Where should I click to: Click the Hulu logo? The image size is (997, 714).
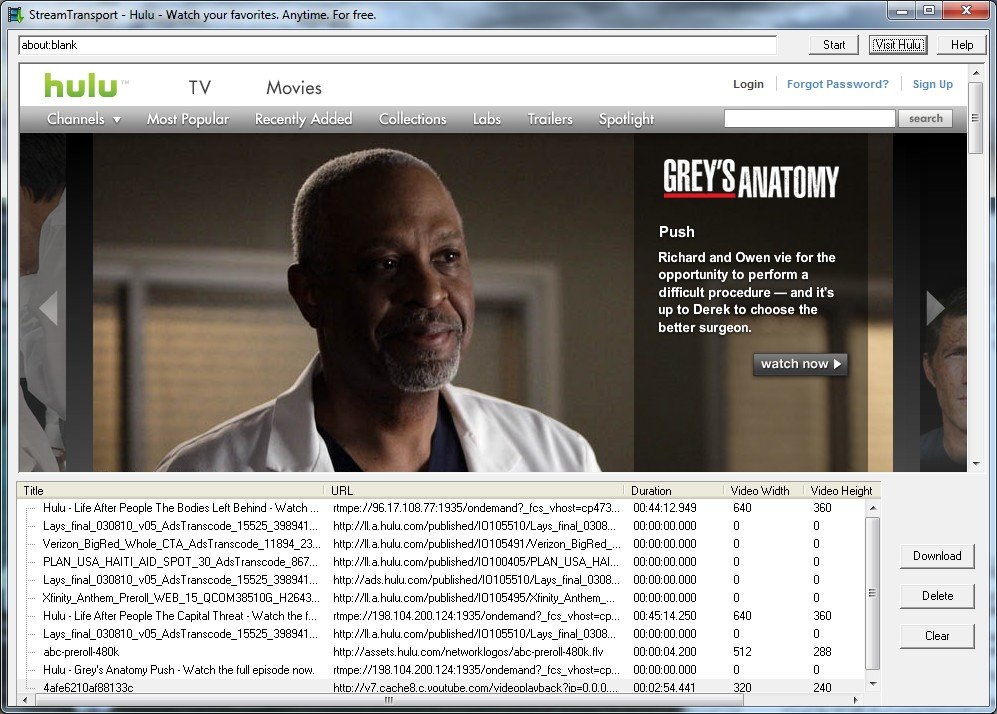coord(81,85)
